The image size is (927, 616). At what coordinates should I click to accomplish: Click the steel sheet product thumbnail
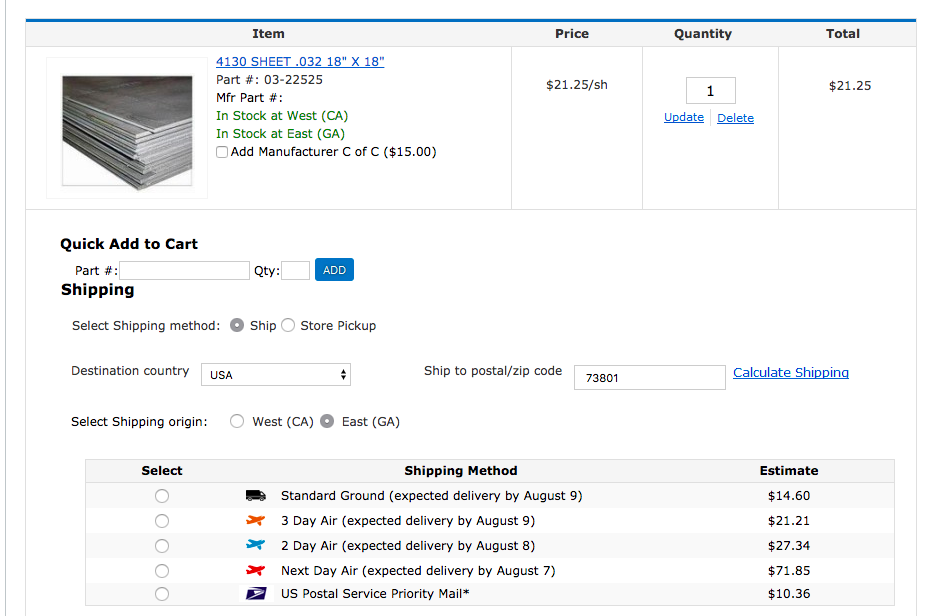126,128
